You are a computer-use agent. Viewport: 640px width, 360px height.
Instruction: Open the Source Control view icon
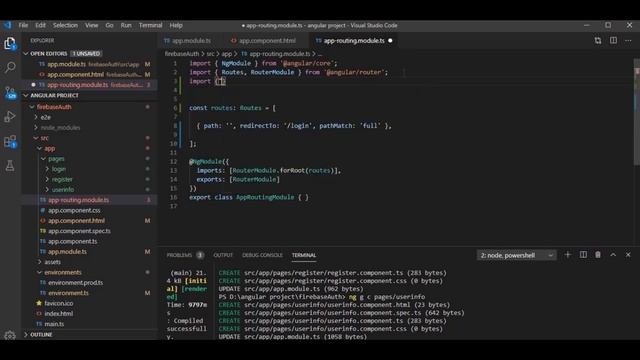[x=10, y=93]
